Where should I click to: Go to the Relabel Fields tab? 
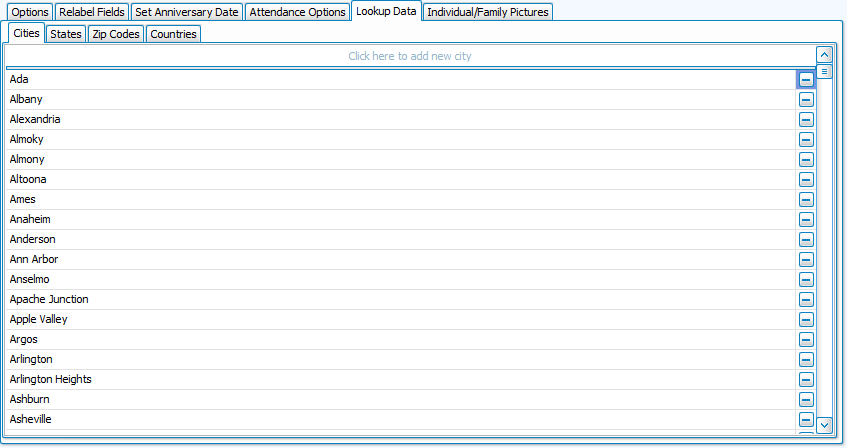[92, 12]
